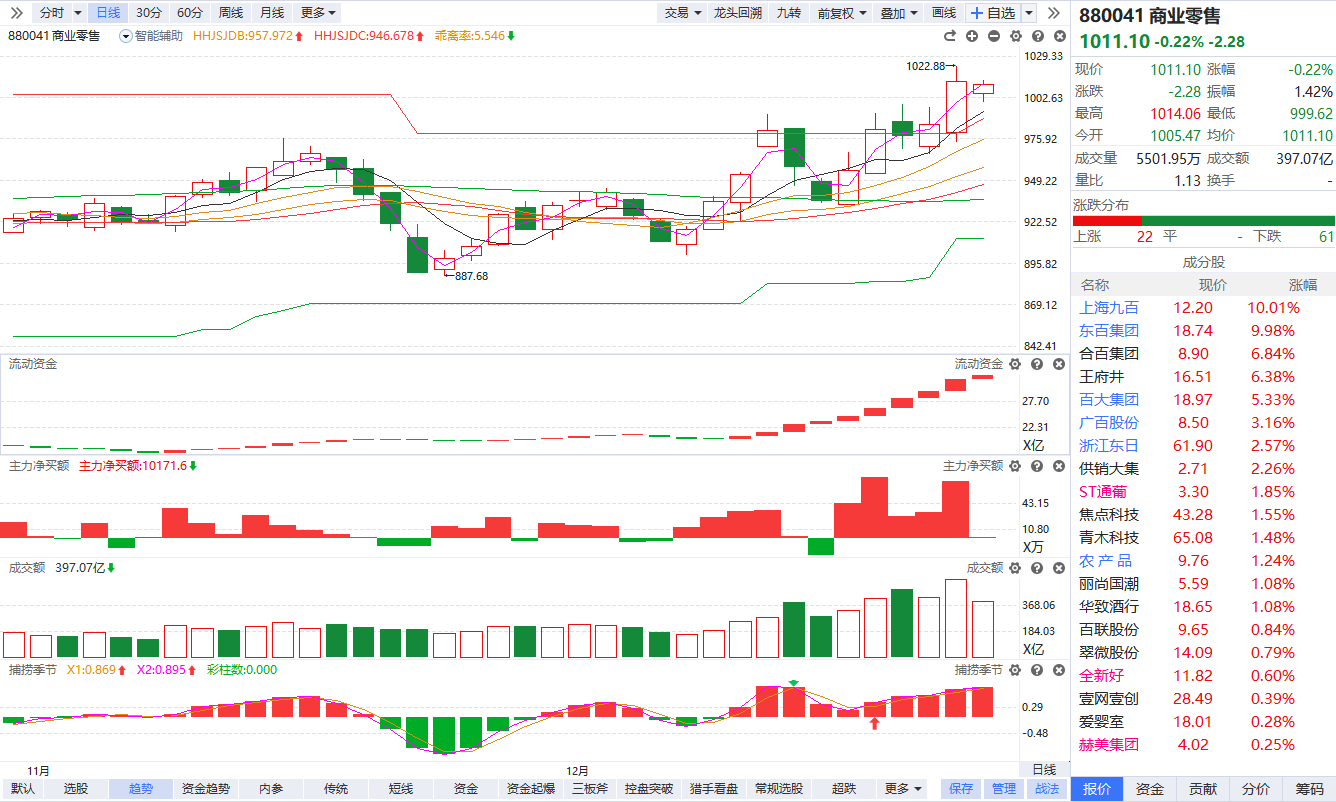Toggle the 智能辅助 option
1336x802 pixels.
pyautogui.click(x=151, y=36)
